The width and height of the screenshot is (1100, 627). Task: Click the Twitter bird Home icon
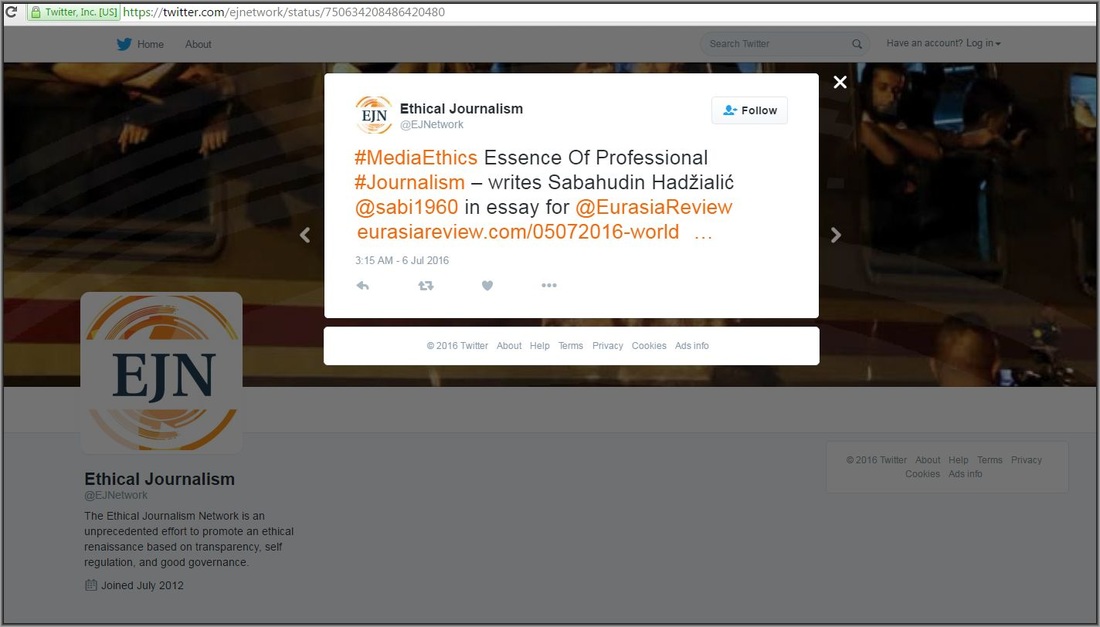click(124, 44)
